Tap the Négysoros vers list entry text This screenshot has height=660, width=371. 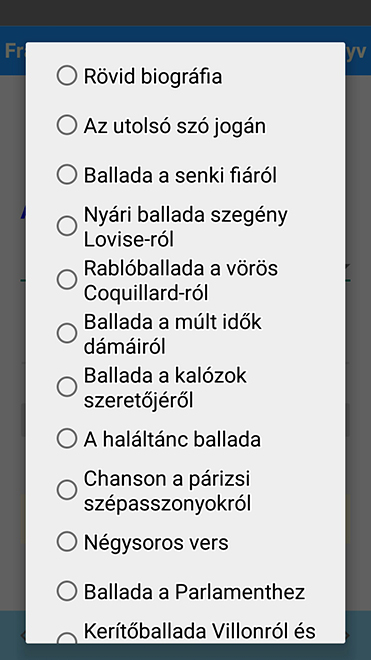coord(156,543)
